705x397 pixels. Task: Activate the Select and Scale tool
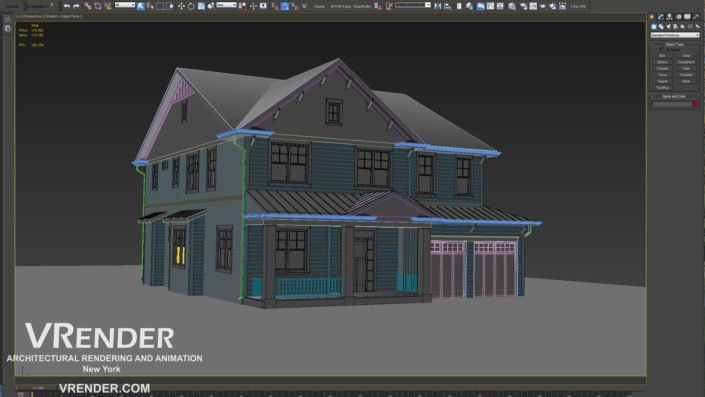(x=201, y=6)
